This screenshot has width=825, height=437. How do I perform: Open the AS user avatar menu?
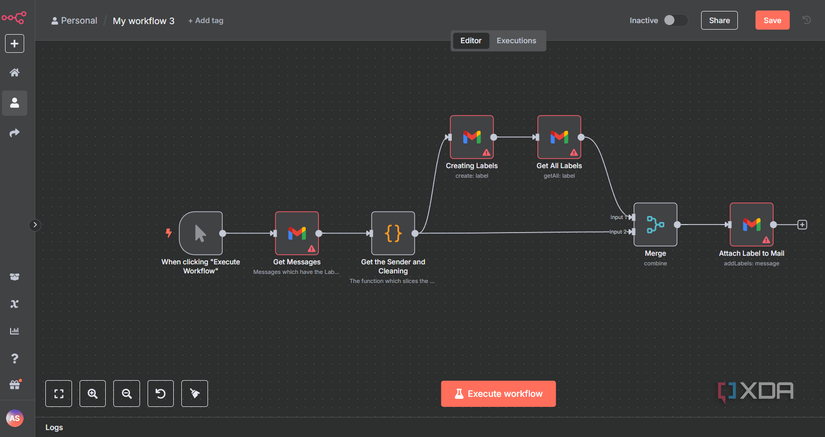pyautogui.click(x=14, y=418)
